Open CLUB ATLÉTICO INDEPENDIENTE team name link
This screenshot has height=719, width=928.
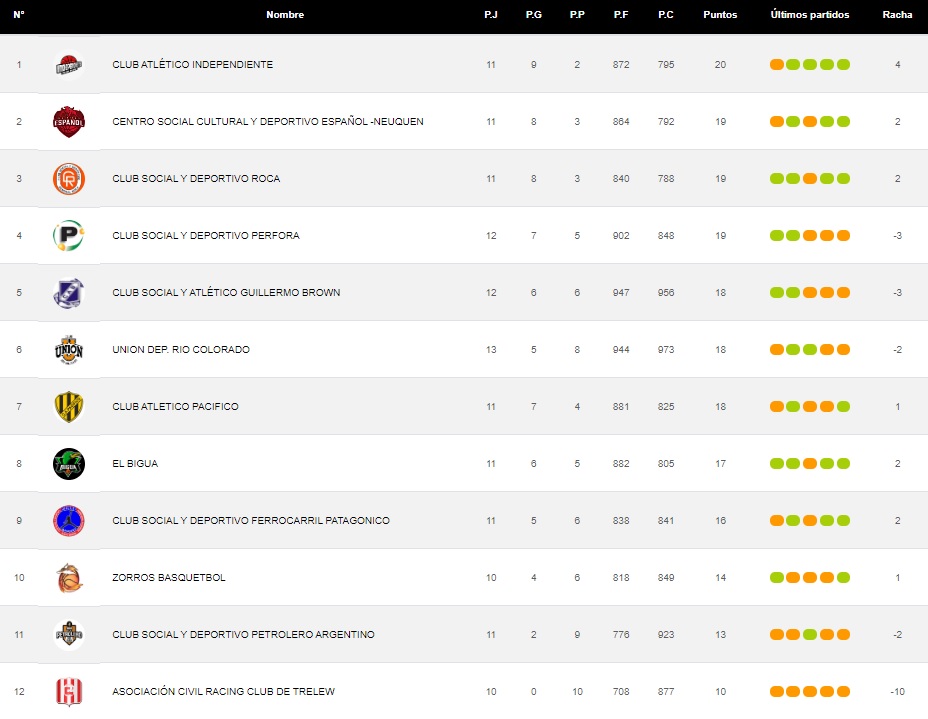192,65
